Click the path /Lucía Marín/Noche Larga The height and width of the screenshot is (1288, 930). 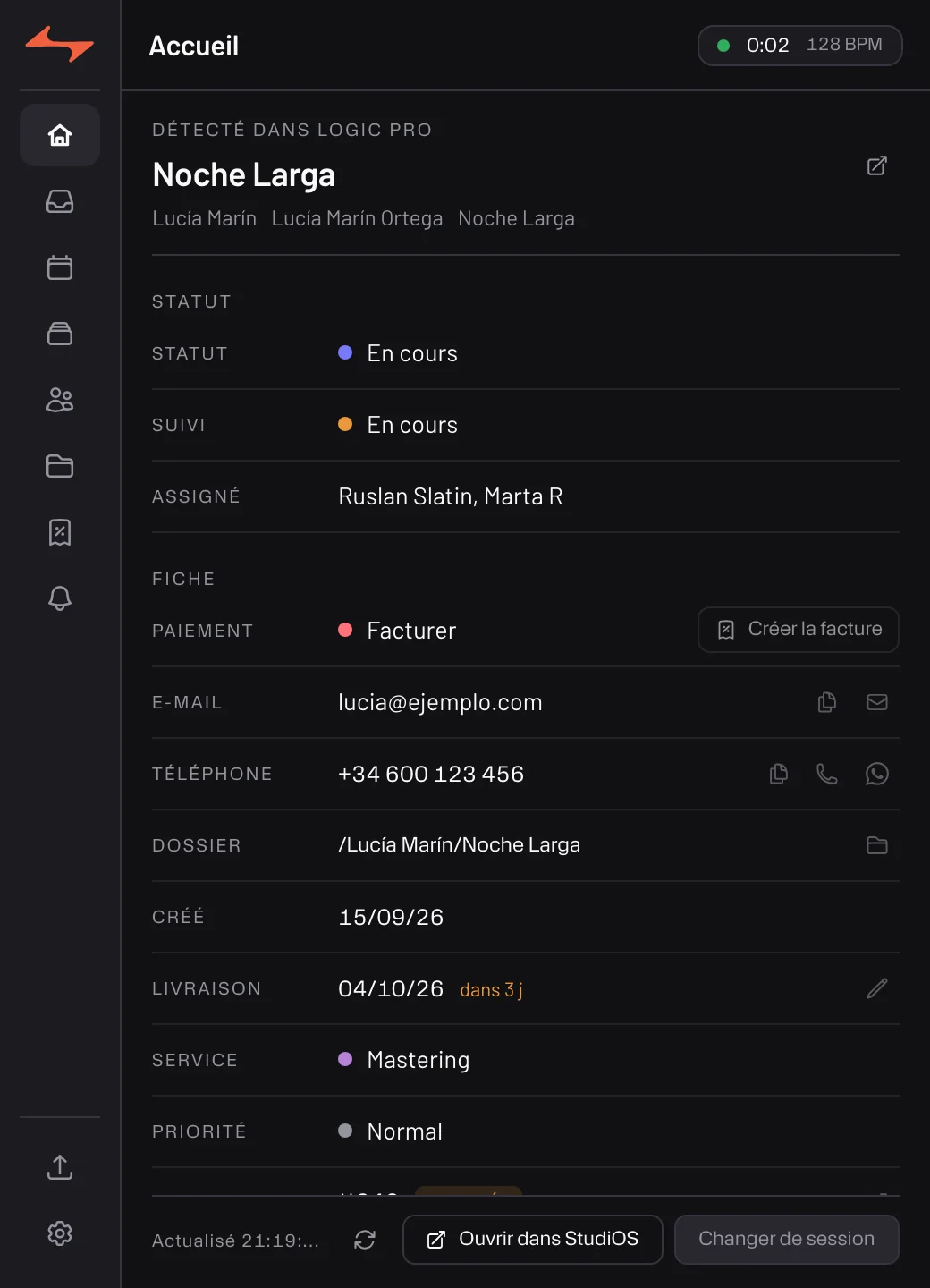[460, 845]
